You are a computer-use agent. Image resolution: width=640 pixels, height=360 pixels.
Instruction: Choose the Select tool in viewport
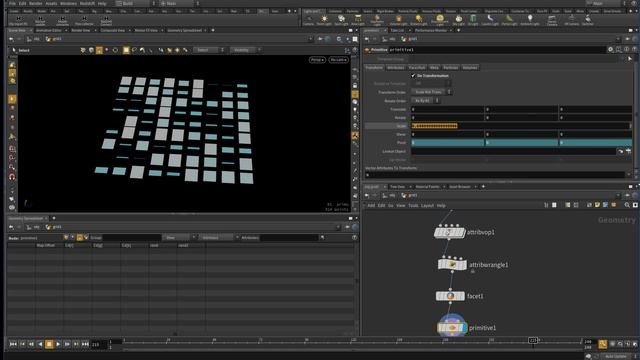[x=21, y=50]
